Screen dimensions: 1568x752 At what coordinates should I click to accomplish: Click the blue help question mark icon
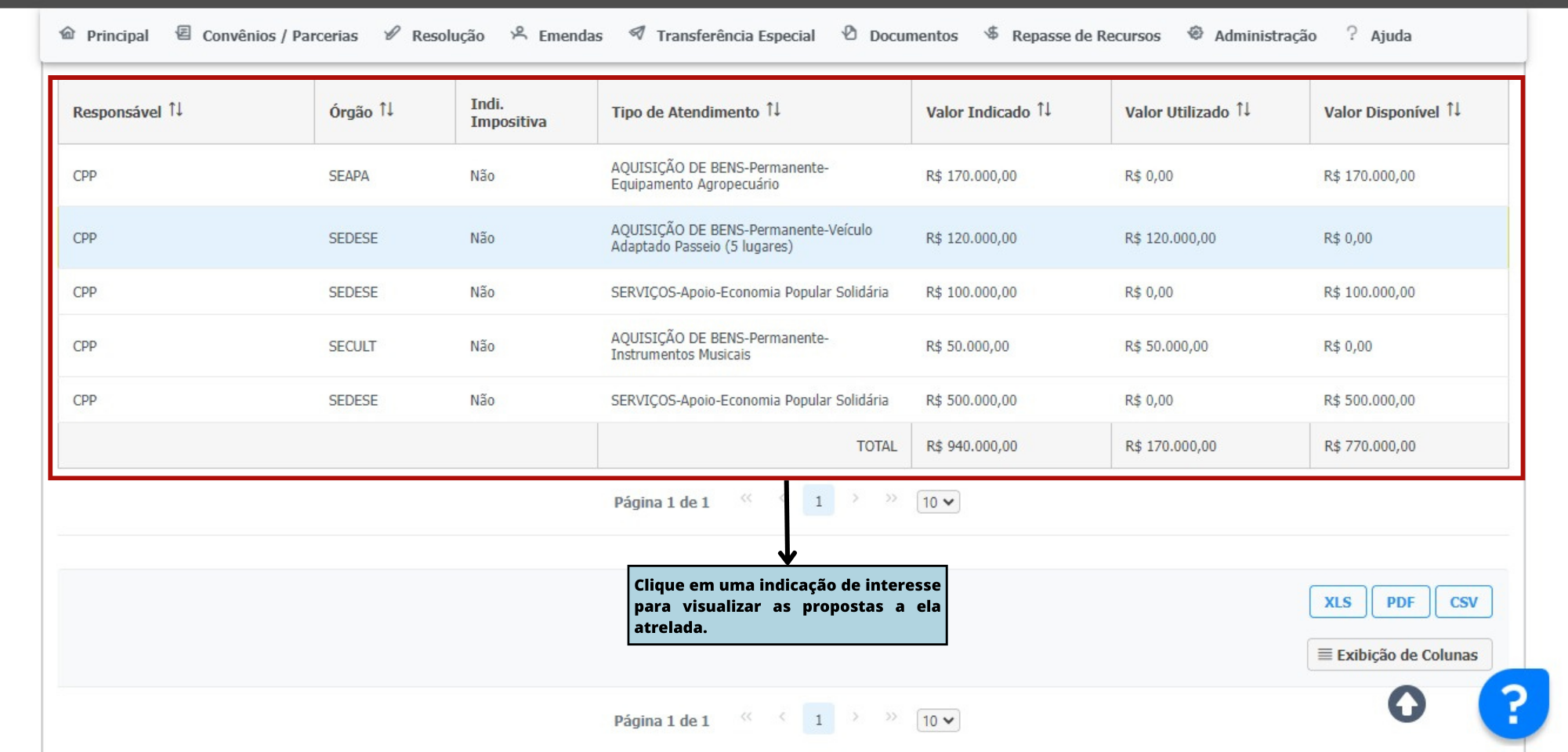click(1513, 703)
